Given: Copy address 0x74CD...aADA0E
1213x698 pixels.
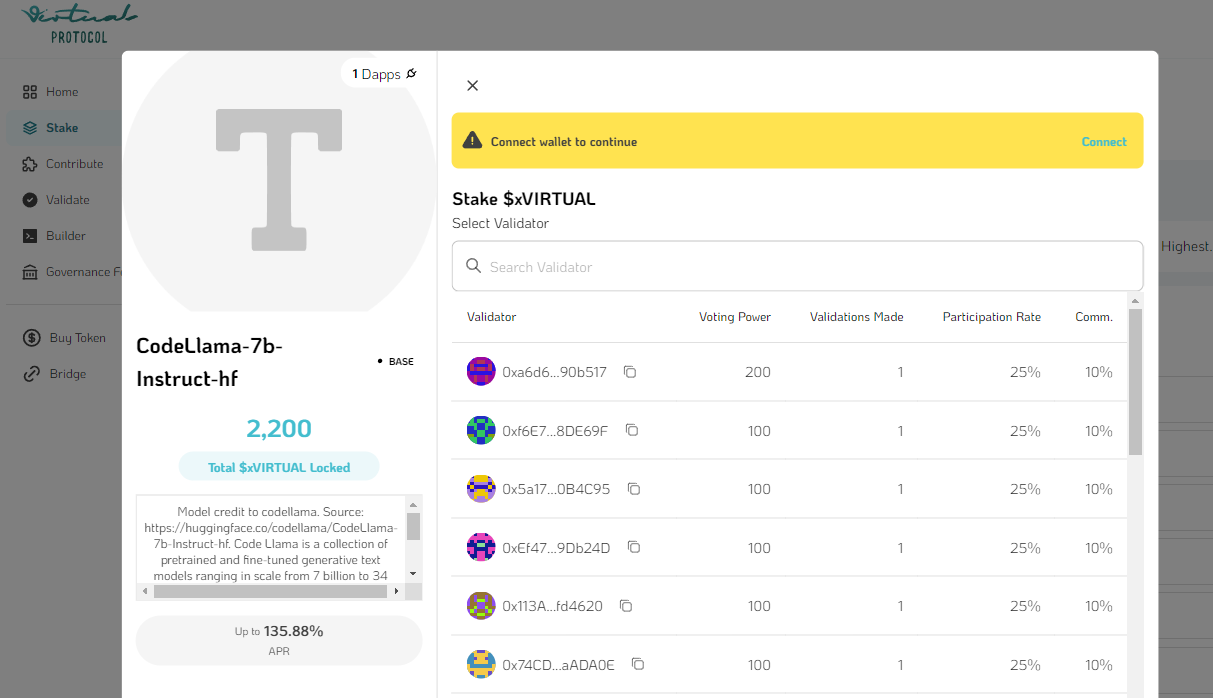Looking at the screenshot, I should click(x=637, y=664).
